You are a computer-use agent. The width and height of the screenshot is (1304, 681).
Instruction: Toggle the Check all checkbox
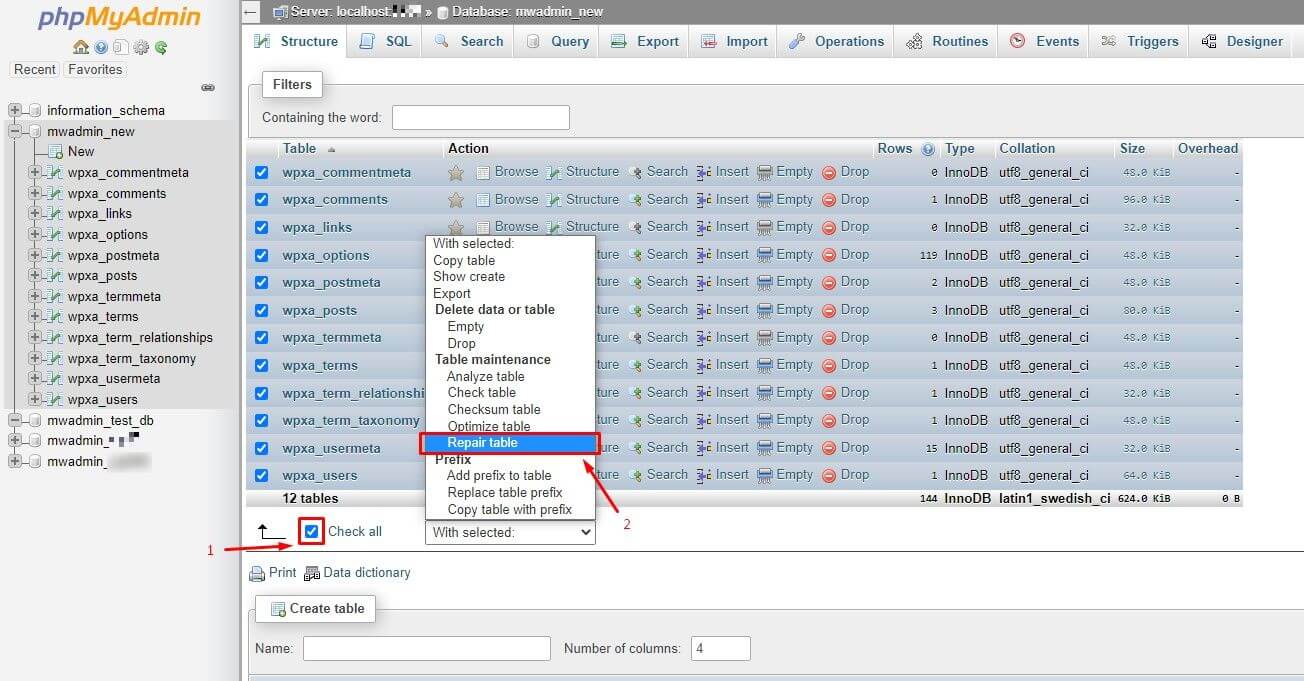pyautogui.click(x=312, y=532)
